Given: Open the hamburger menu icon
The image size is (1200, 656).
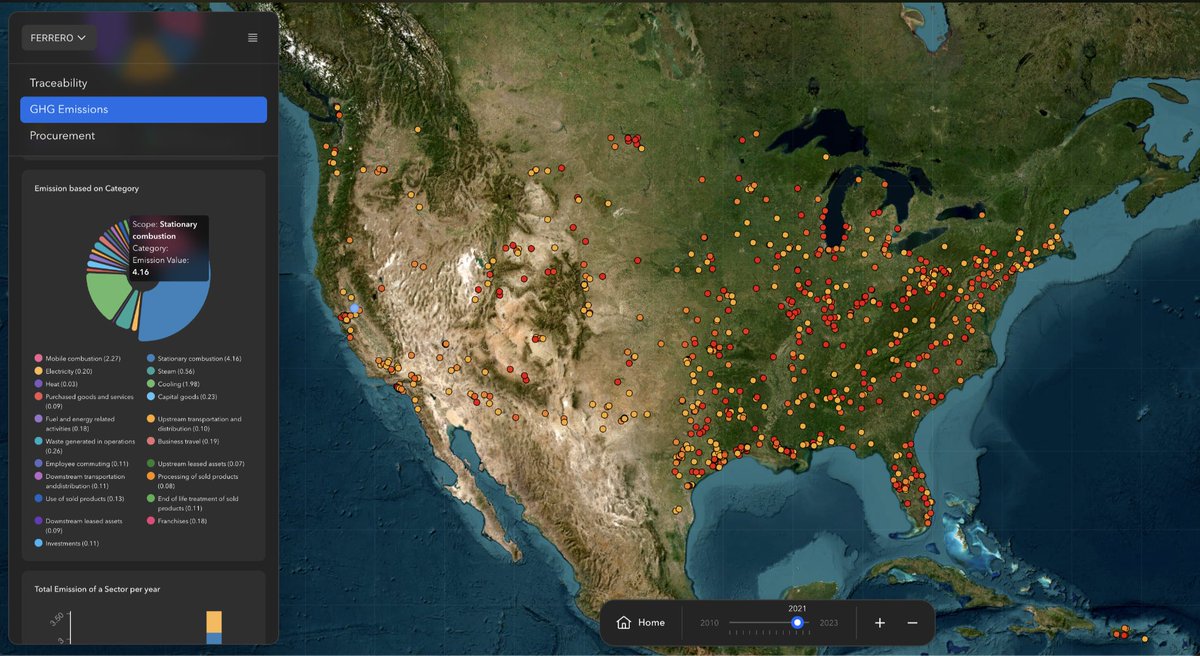Looking at the screenshot, I should click(252, 38).
